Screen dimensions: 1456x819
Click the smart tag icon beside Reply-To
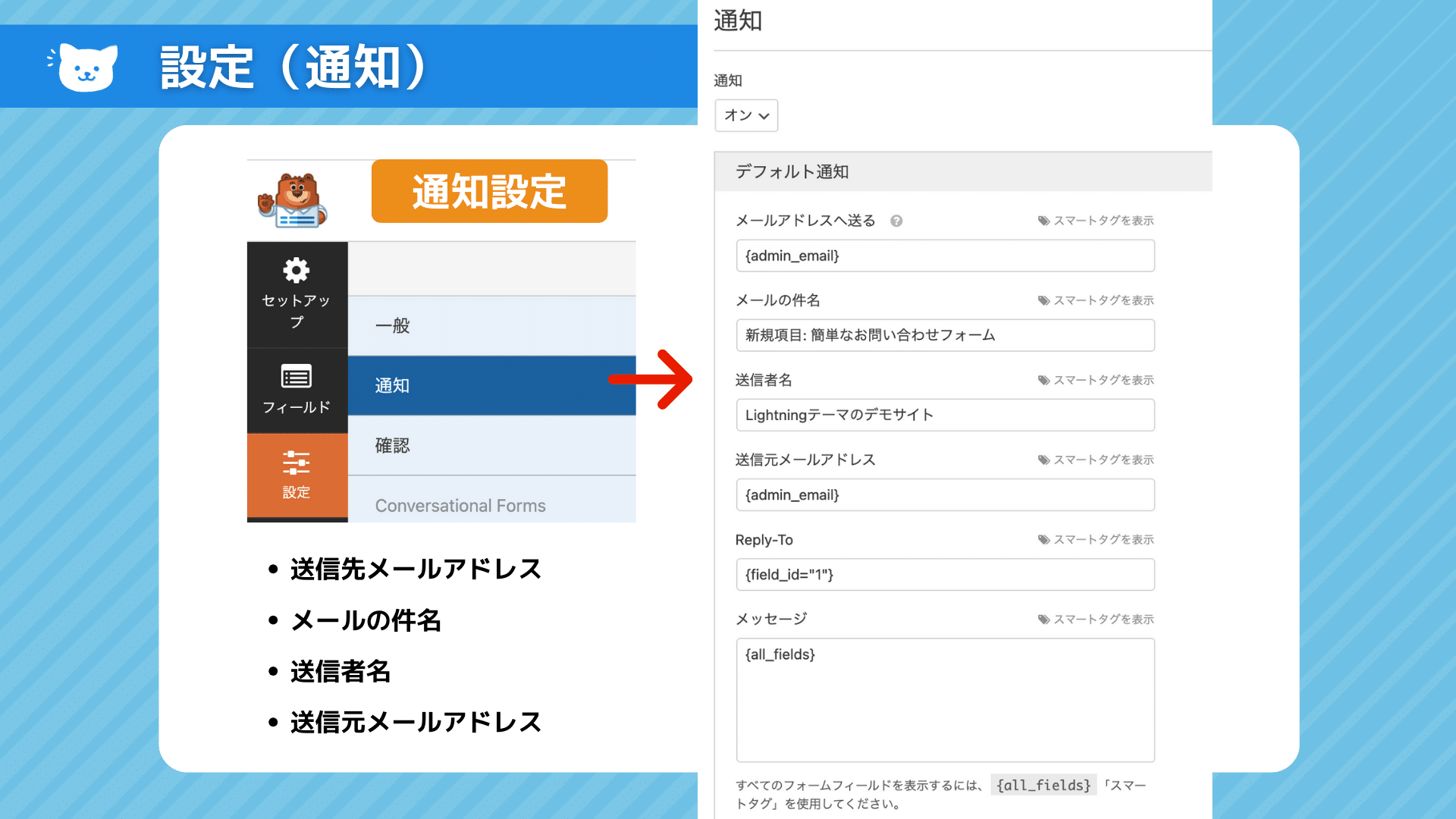click(x=1044, y=540)
